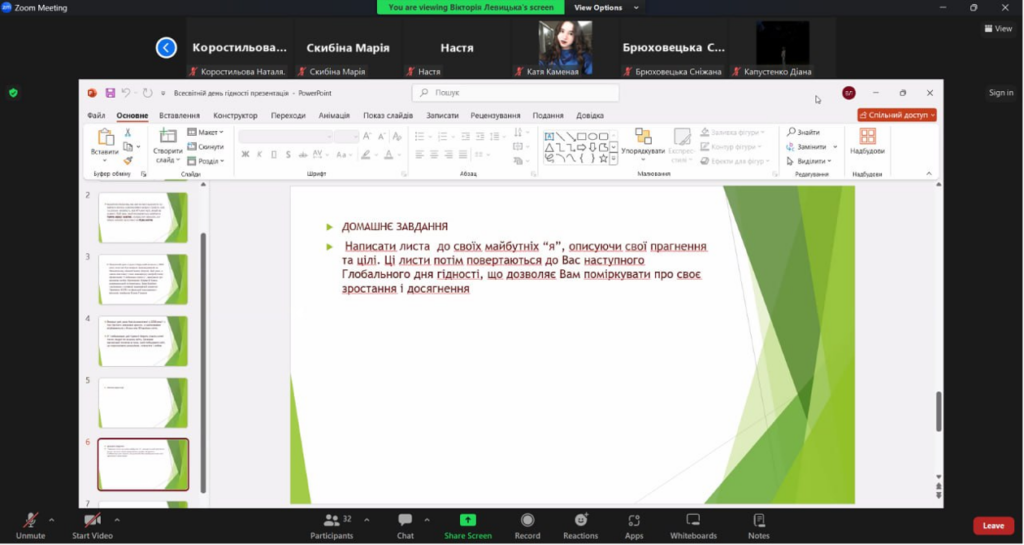
Task: Open the Participants panel
Action: pos(331,523)
